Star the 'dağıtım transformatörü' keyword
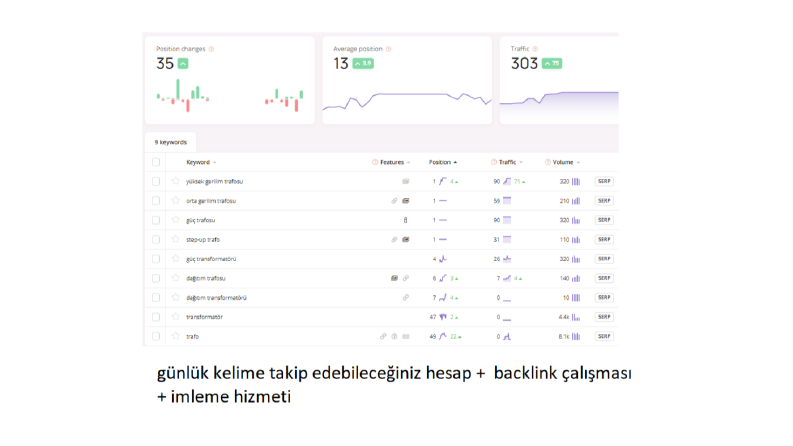This screenshot has width=793, height=446. (x=175, y=297)
